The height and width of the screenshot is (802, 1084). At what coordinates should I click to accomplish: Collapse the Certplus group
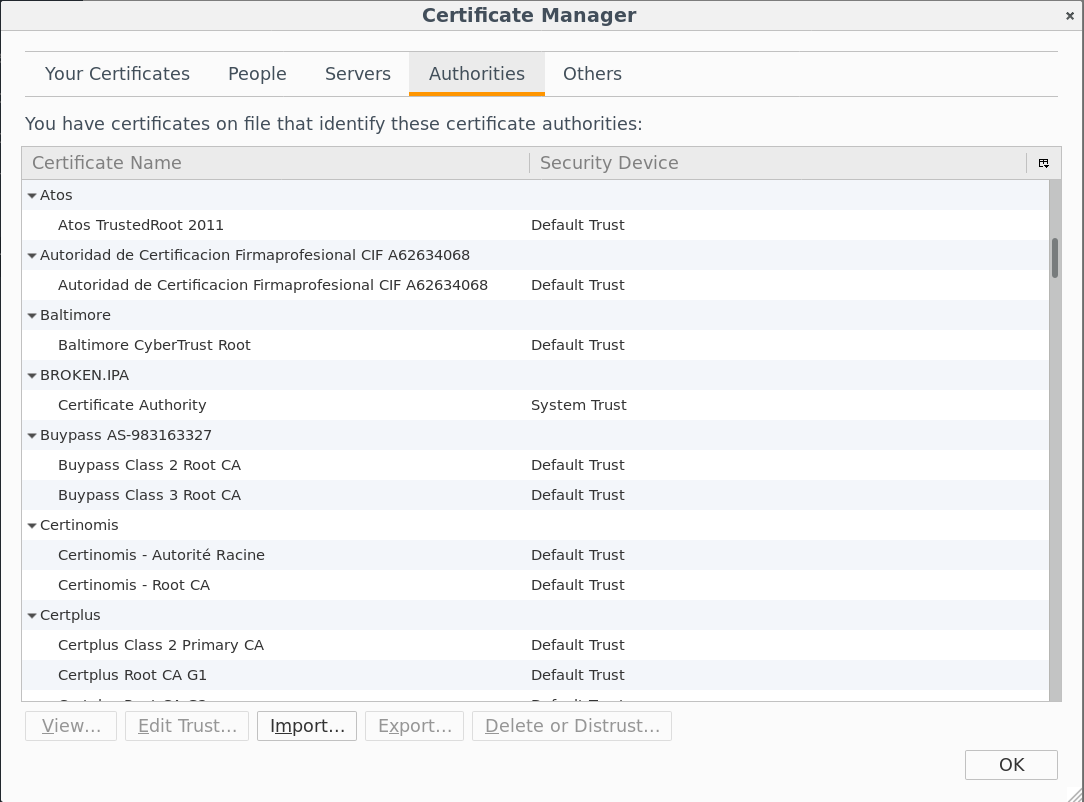coord(32,615)
